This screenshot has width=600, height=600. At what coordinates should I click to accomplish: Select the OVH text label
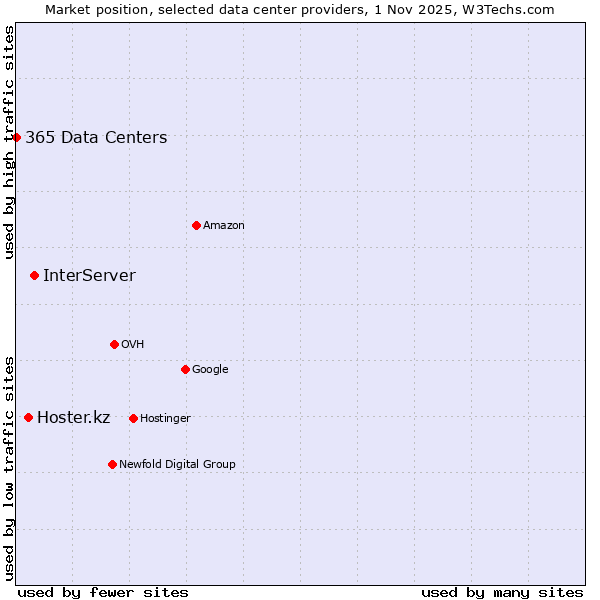pos(133,345)
